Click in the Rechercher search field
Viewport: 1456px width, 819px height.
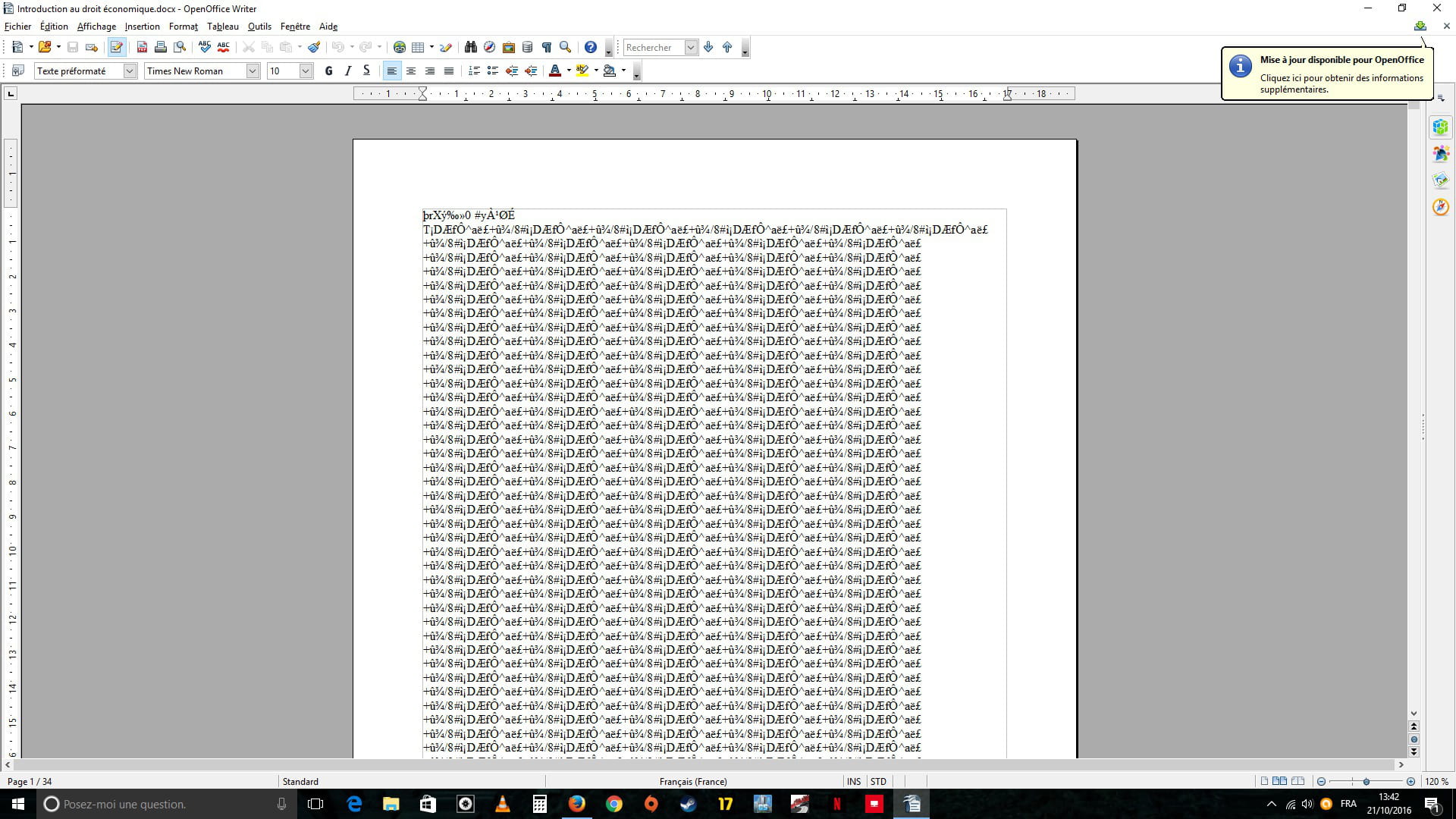652,47
